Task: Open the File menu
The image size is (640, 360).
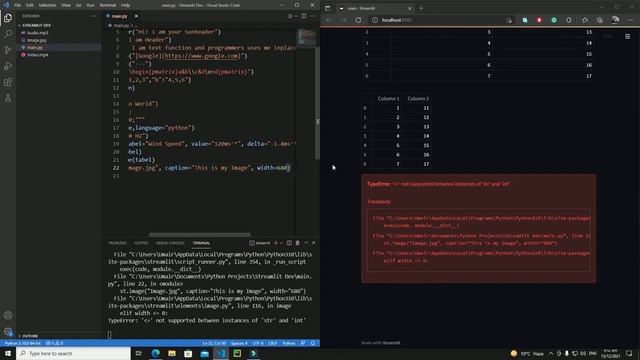Action: (x=18, y=5)
